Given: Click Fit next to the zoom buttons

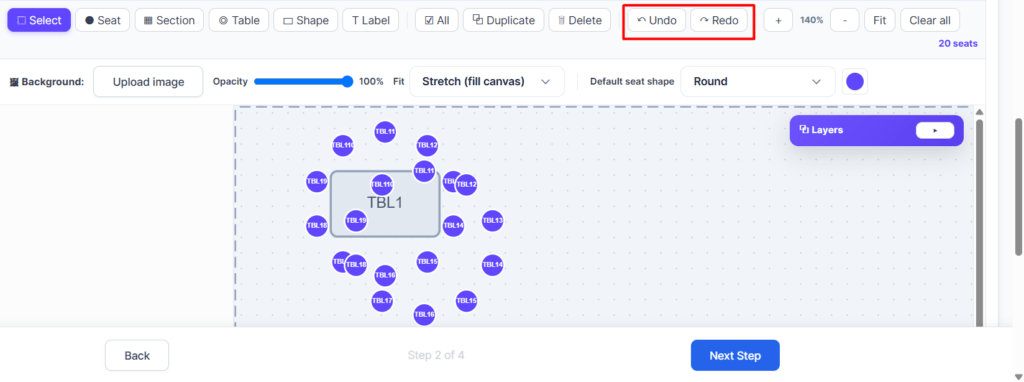Looking at the screenshot, I should [880, 20].
